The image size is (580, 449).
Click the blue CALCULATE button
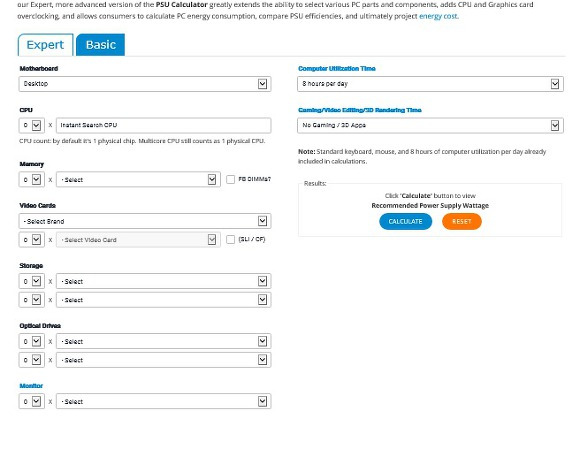[x=405, y=221]
